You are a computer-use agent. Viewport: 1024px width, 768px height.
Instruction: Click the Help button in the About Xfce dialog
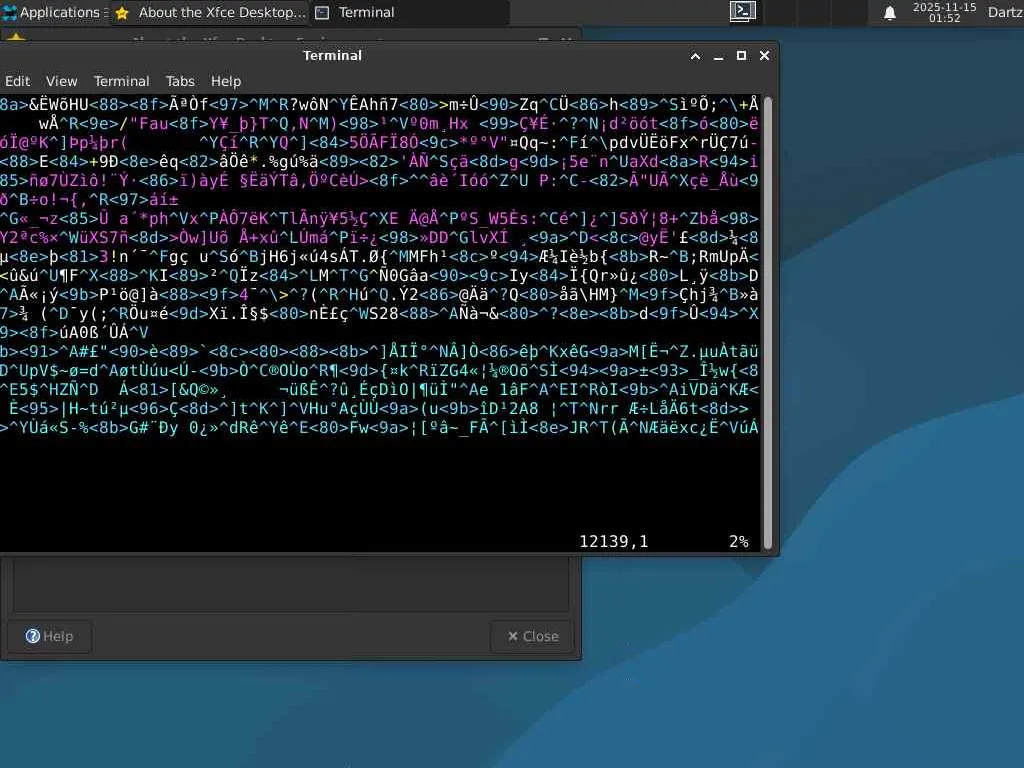pyautogui.click(x=50, y=636)
